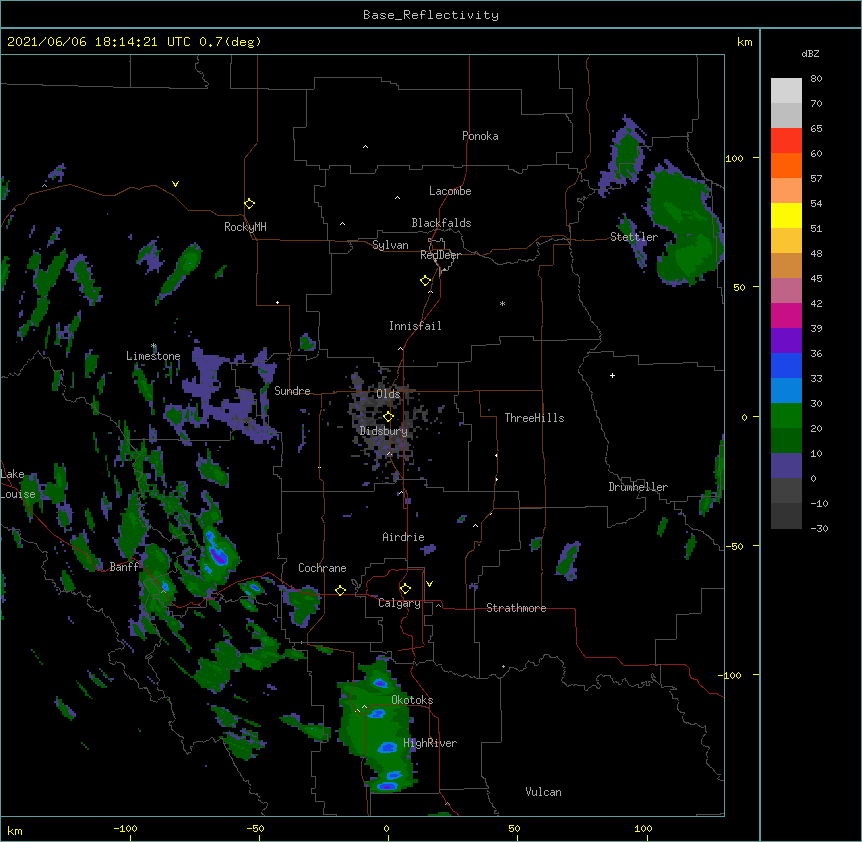Click the Calgary label
The width and height of the screenshot is (862, 842).
399,603
